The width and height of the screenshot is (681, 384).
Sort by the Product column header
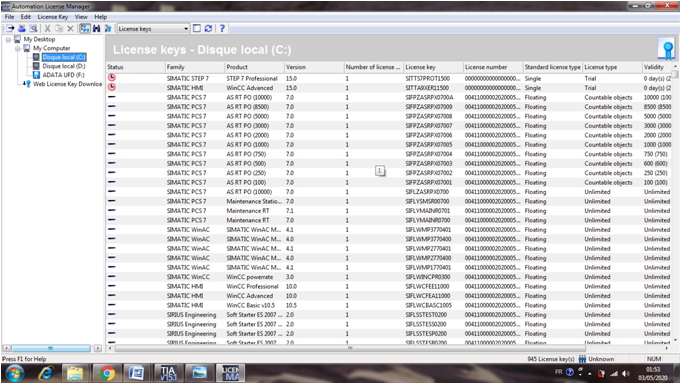click(x=255, y=67)
